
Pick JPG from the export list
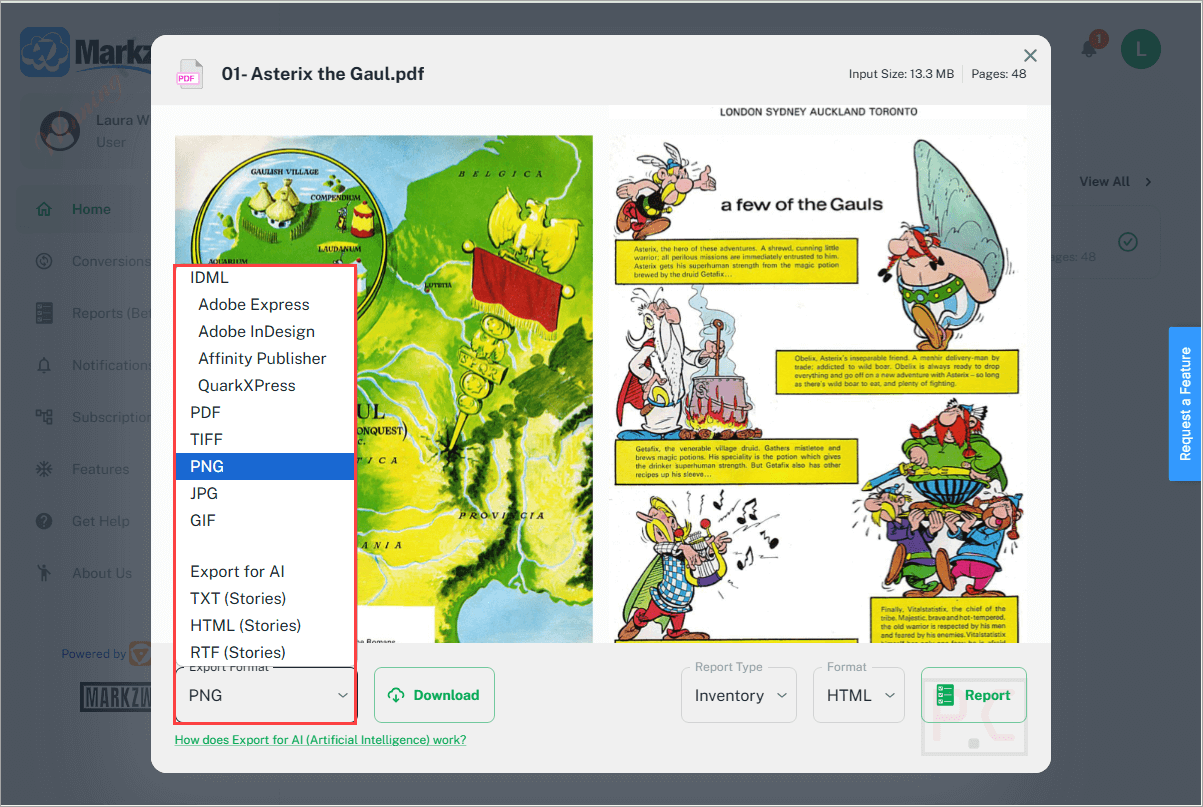[265, 493]
